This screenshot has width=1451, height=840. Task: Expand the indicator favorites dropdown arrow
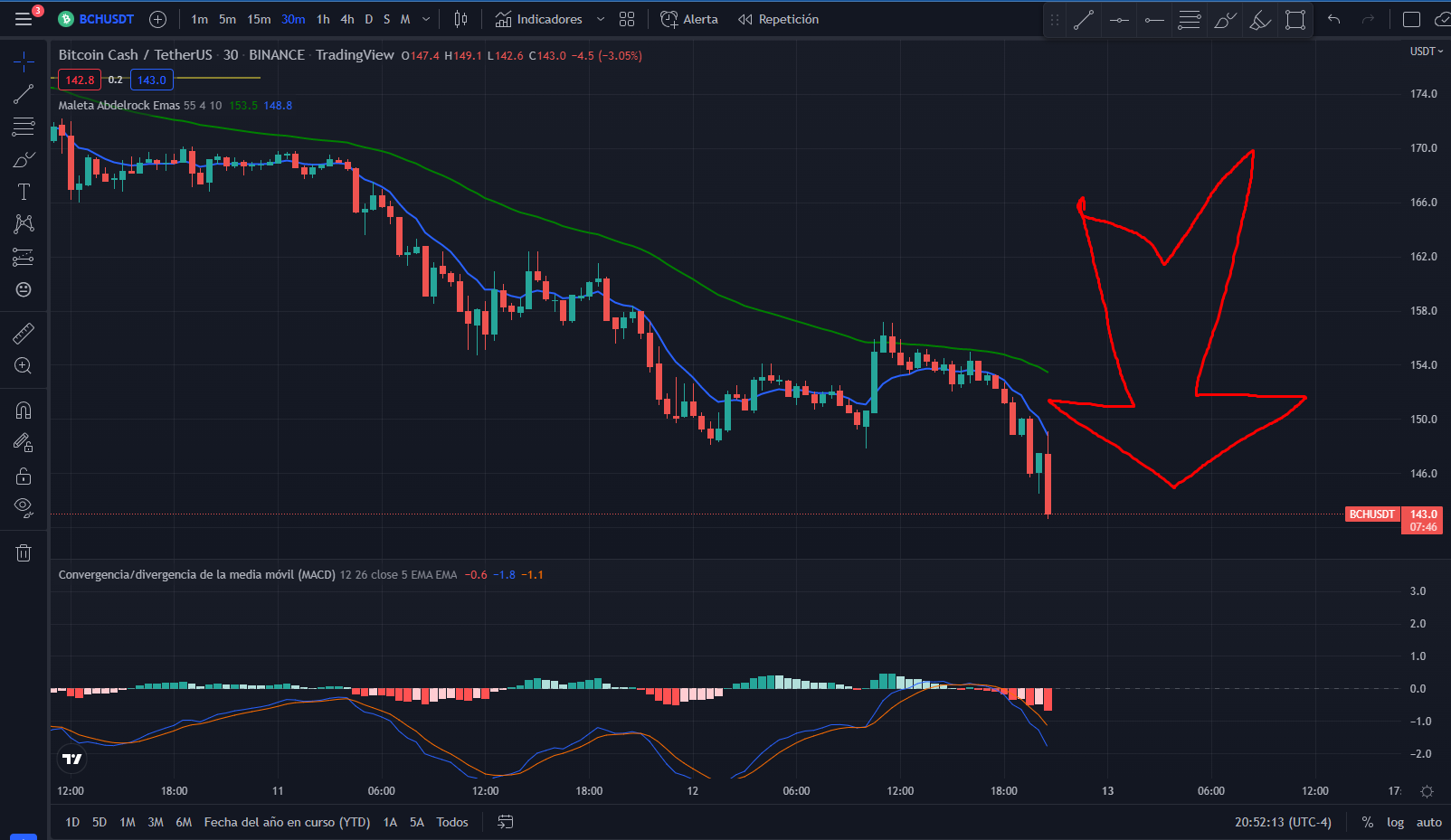601,19
